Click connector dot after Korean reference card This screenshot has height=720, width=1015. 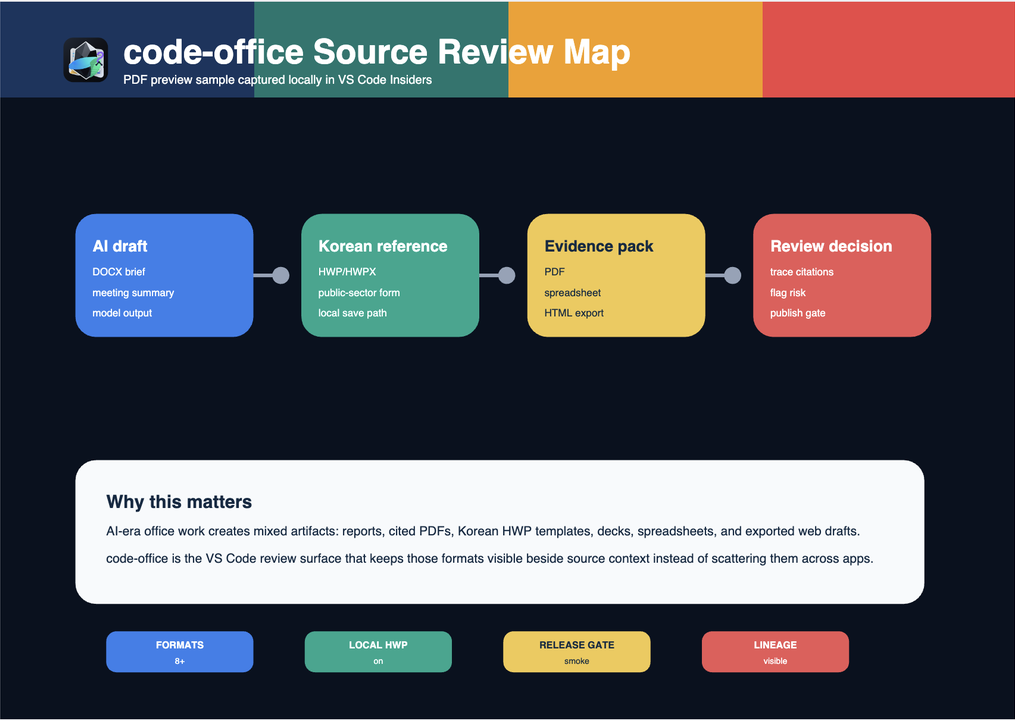tap(507, 275)
